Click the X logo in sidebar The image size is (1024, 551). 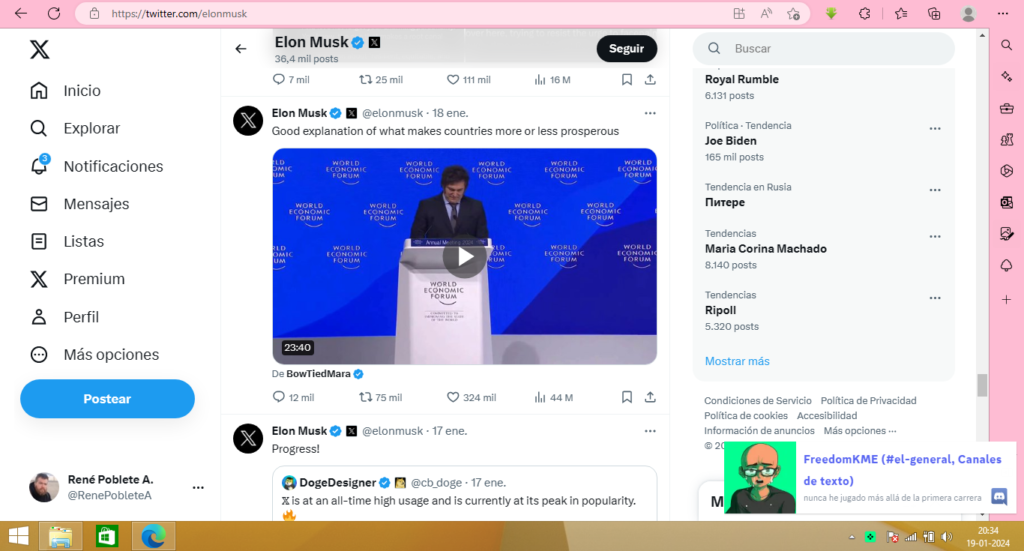(39, 50)
